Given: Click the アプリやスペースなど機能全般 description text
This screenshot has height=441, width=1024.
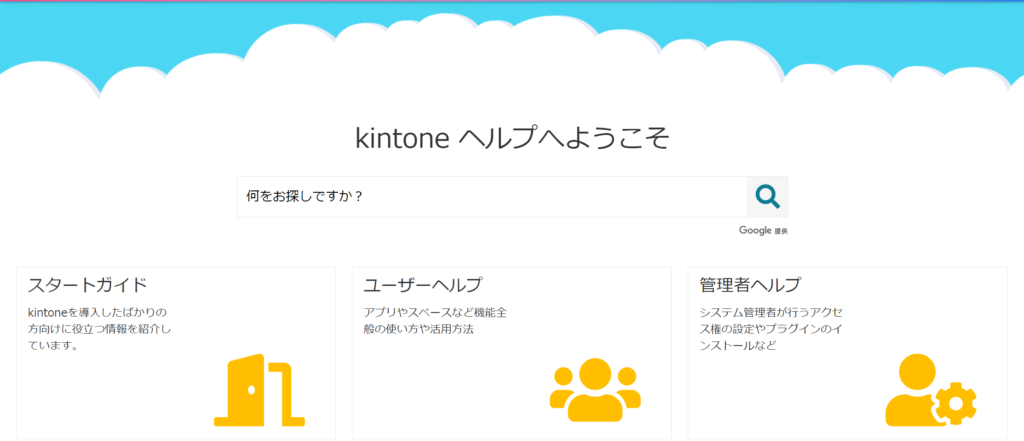Looking at the screenshot, I should pos(435,320).
